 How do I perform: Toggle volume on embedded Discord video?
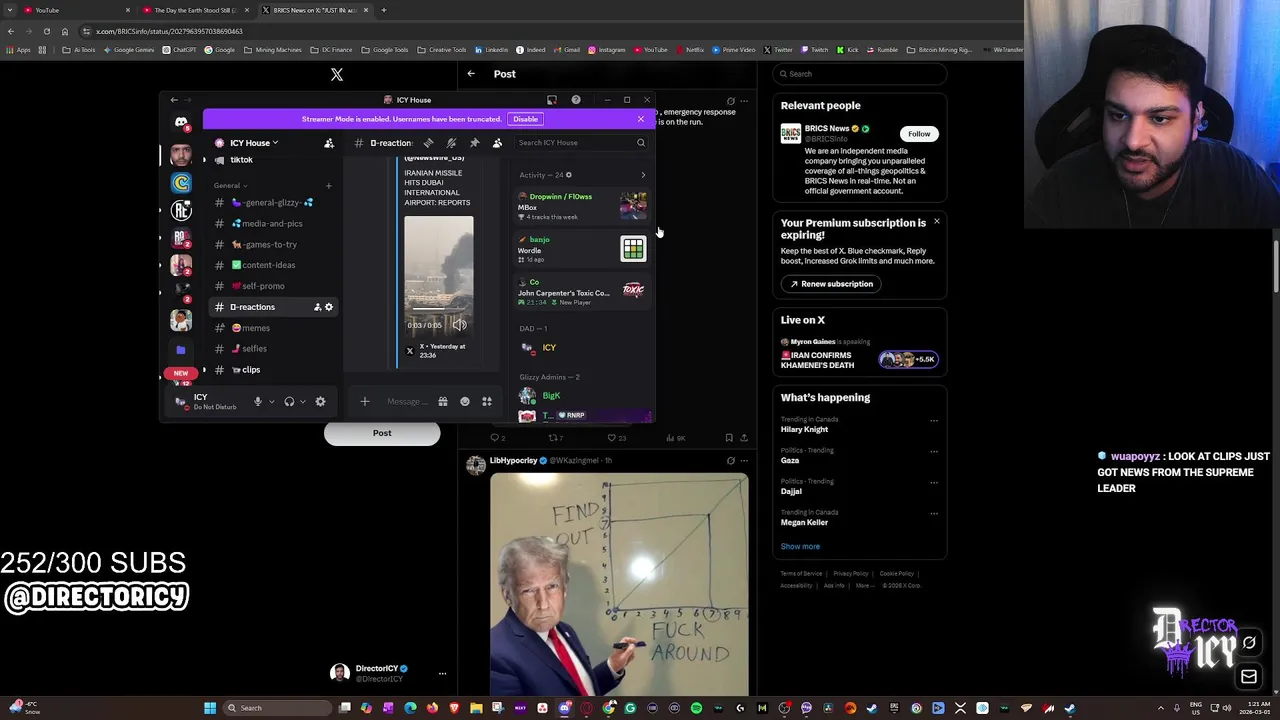(x=459, y=325)
